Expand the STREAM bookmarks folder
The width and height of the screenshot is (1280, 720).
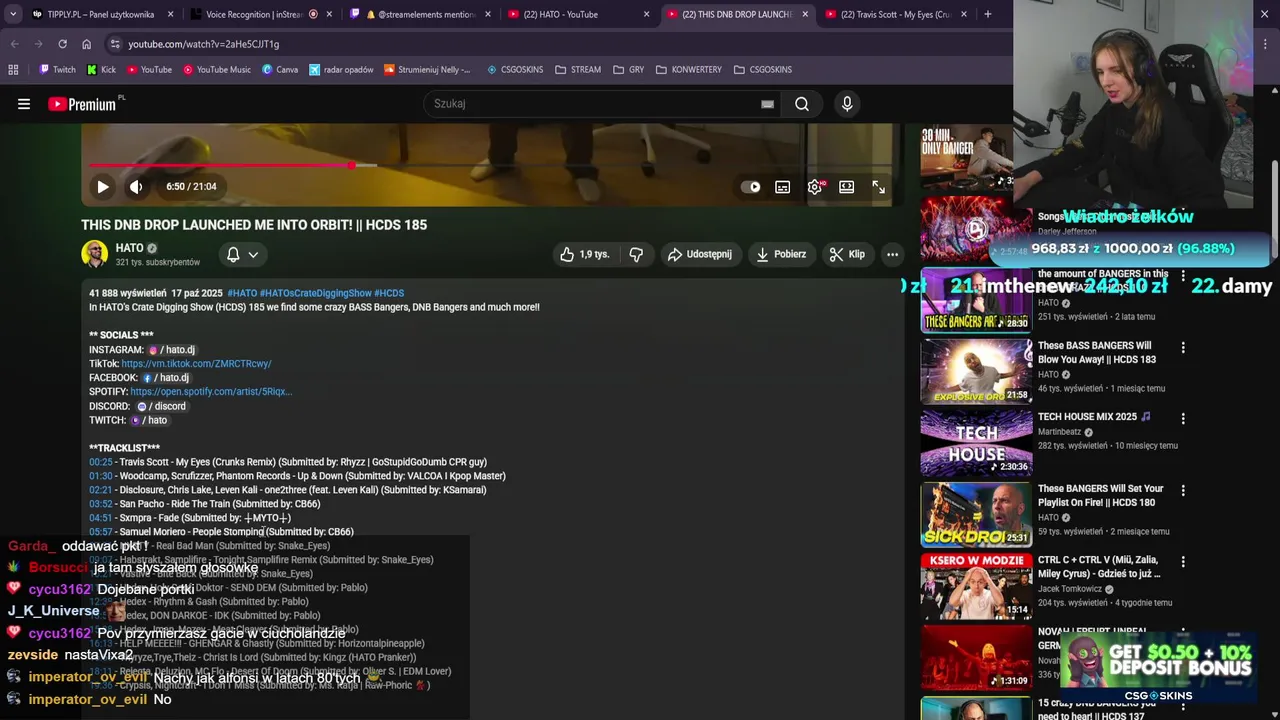click(x=578, y=70)
